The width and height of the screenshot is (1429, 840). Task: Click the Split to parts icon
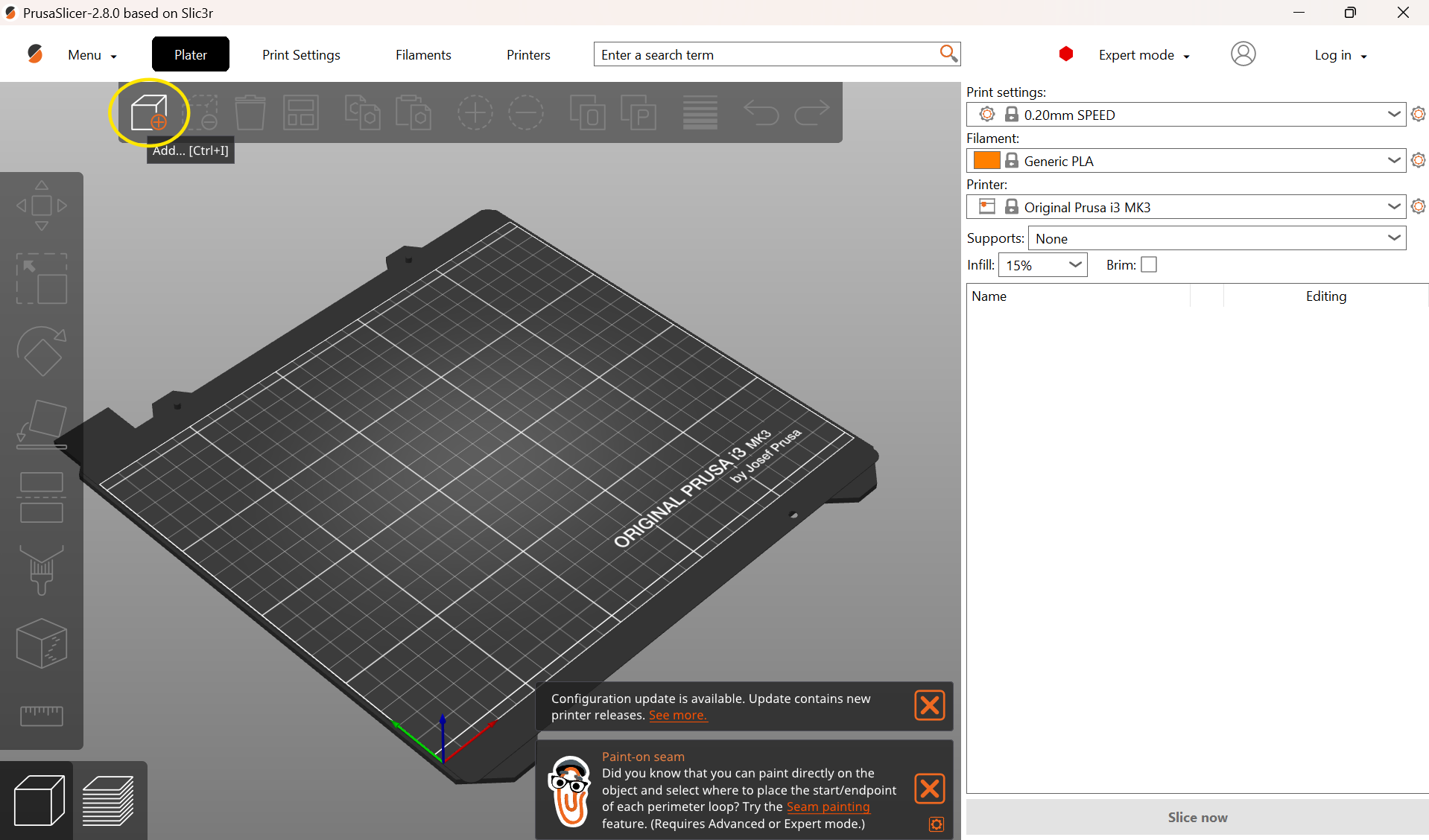pos(639,112)
